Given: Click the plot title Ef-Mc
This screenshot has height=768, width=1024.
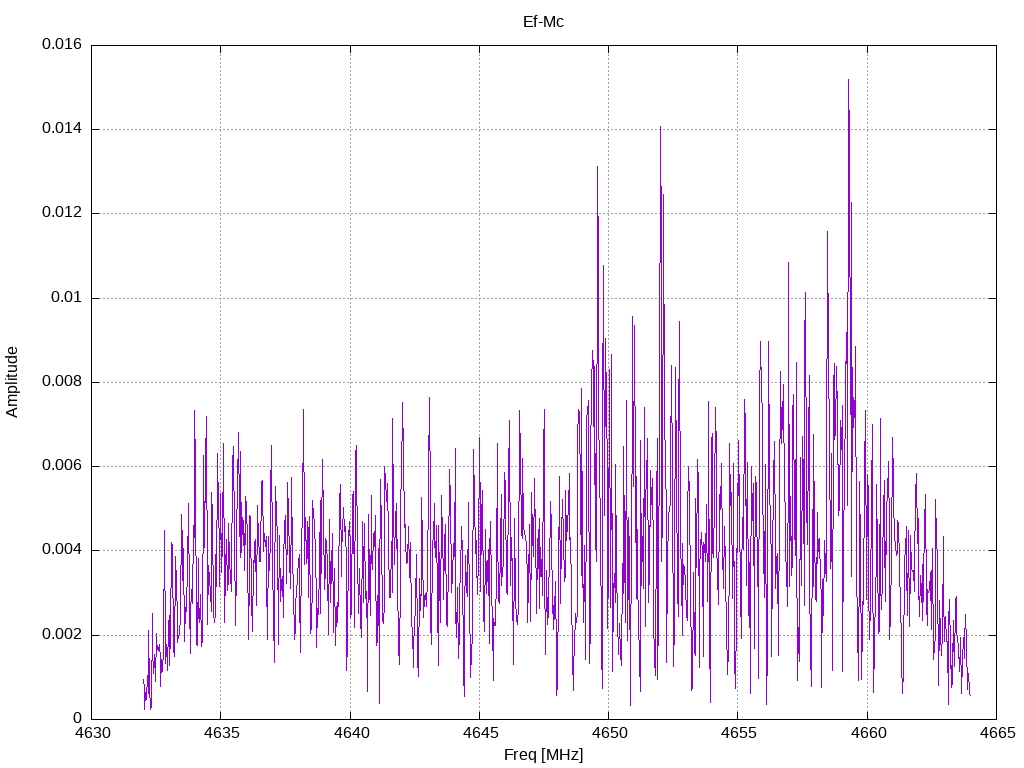Looking at the screenshot, I should [x=543, y=22].
